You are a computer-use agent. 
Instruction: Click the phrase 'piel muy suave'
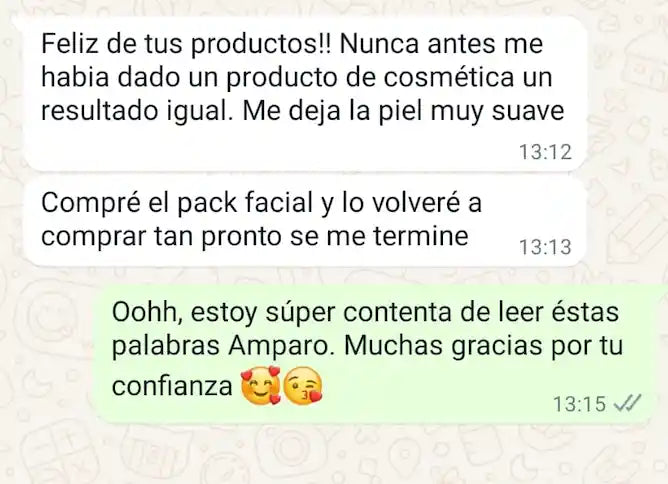471,112
